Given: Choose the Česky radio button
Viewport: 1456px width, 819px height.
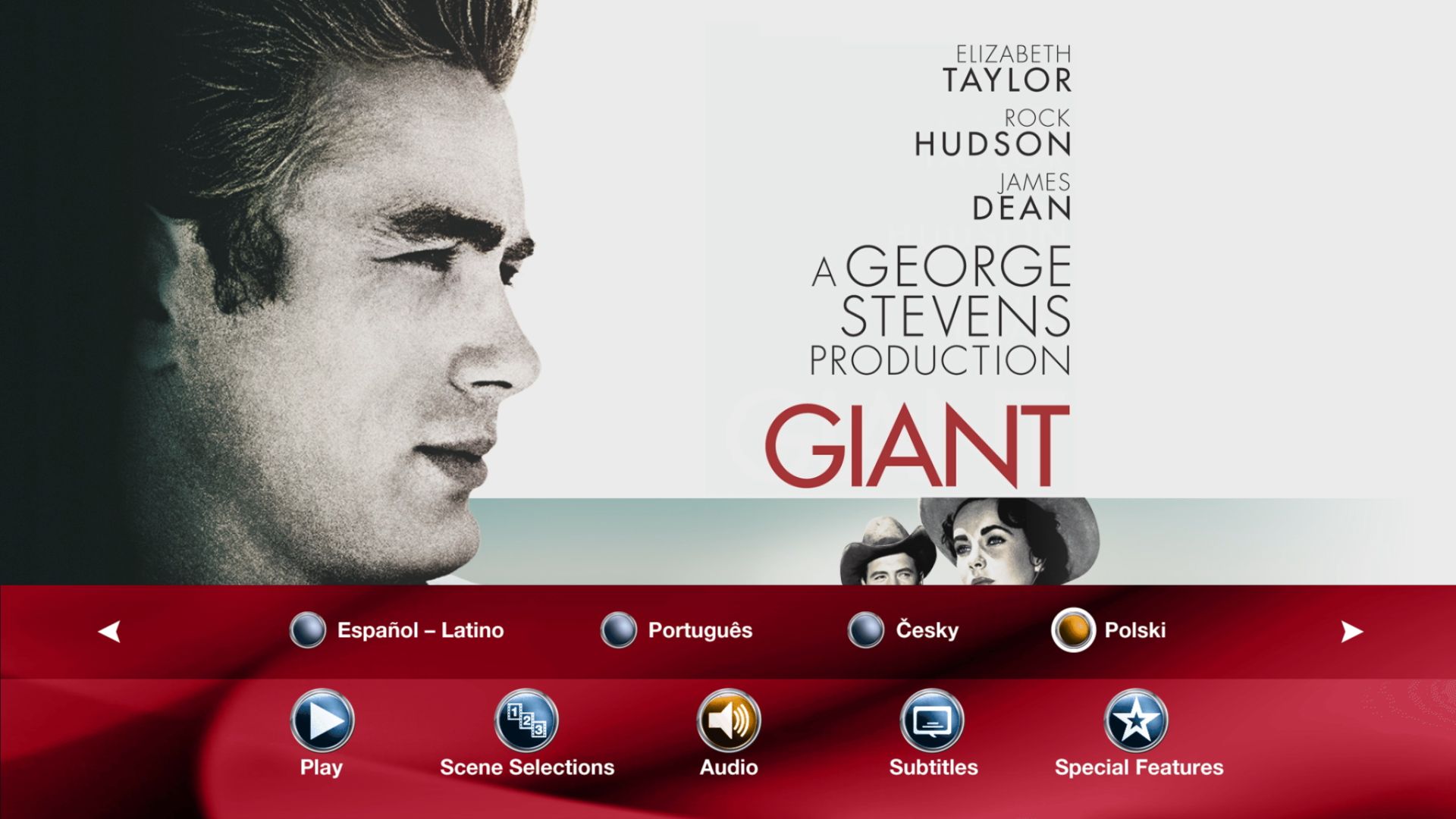Looking at the screenshot, I should point(866,630).
